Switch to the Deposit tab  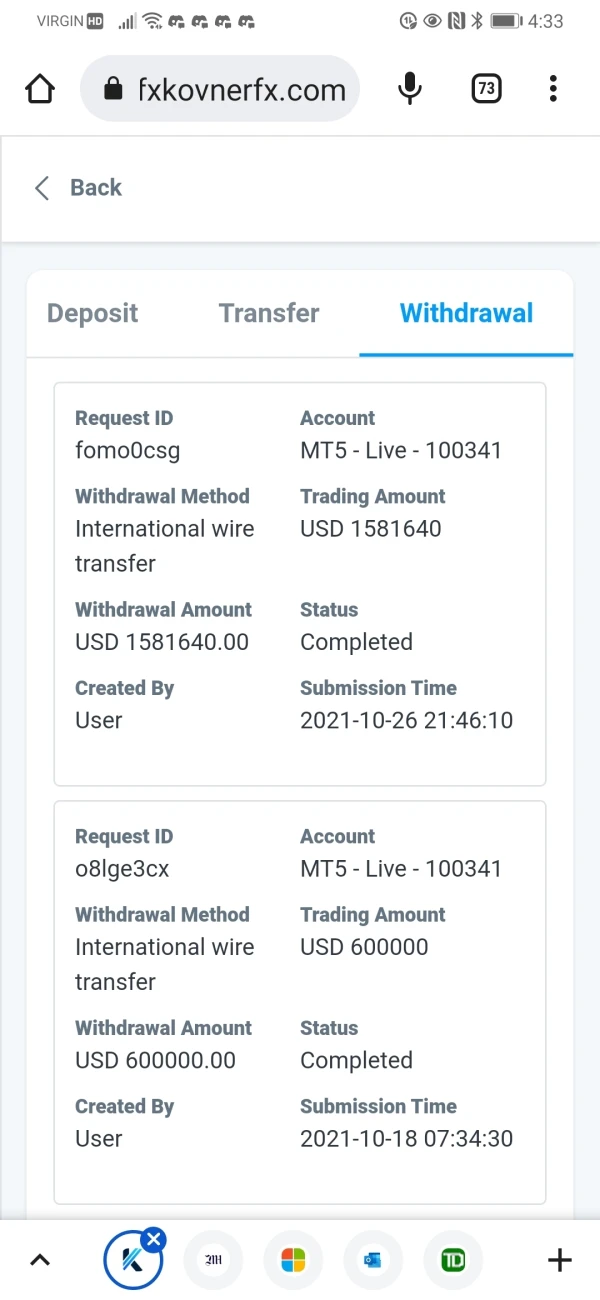pyautogui.click(x=93, y=313)
